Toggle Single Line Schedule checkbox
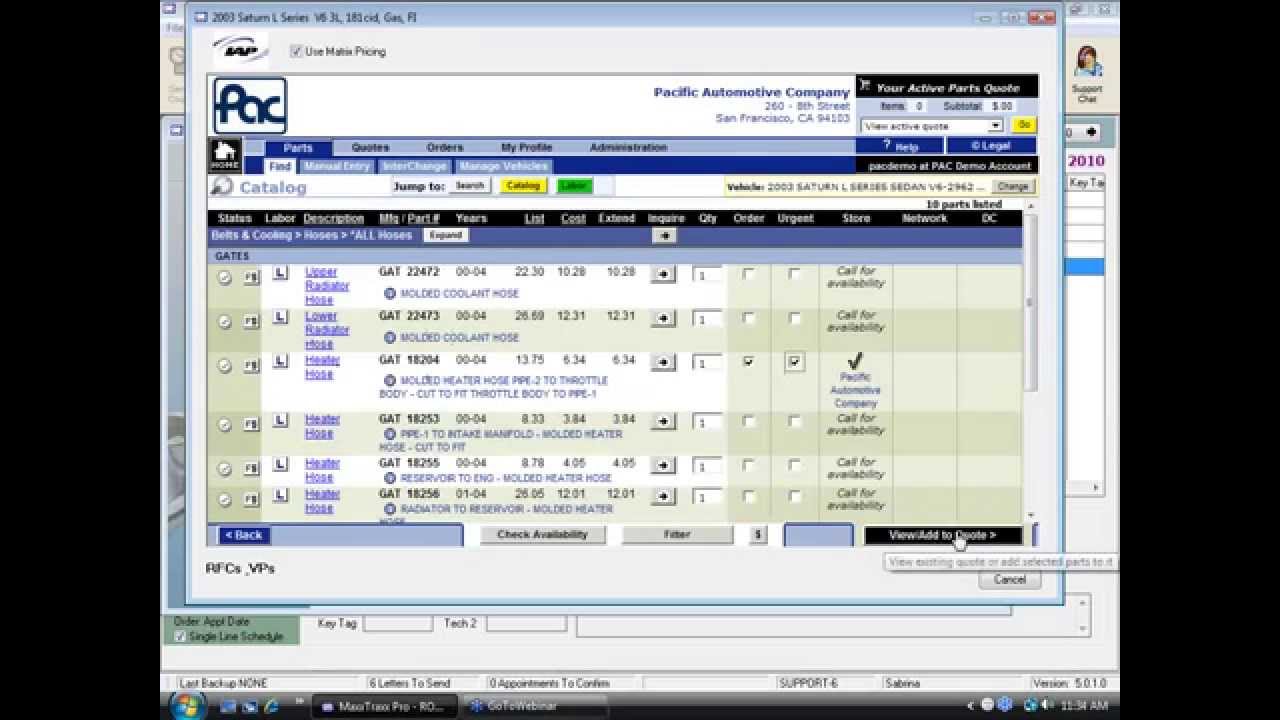1280x720 pixels. (x=180, y=636)
